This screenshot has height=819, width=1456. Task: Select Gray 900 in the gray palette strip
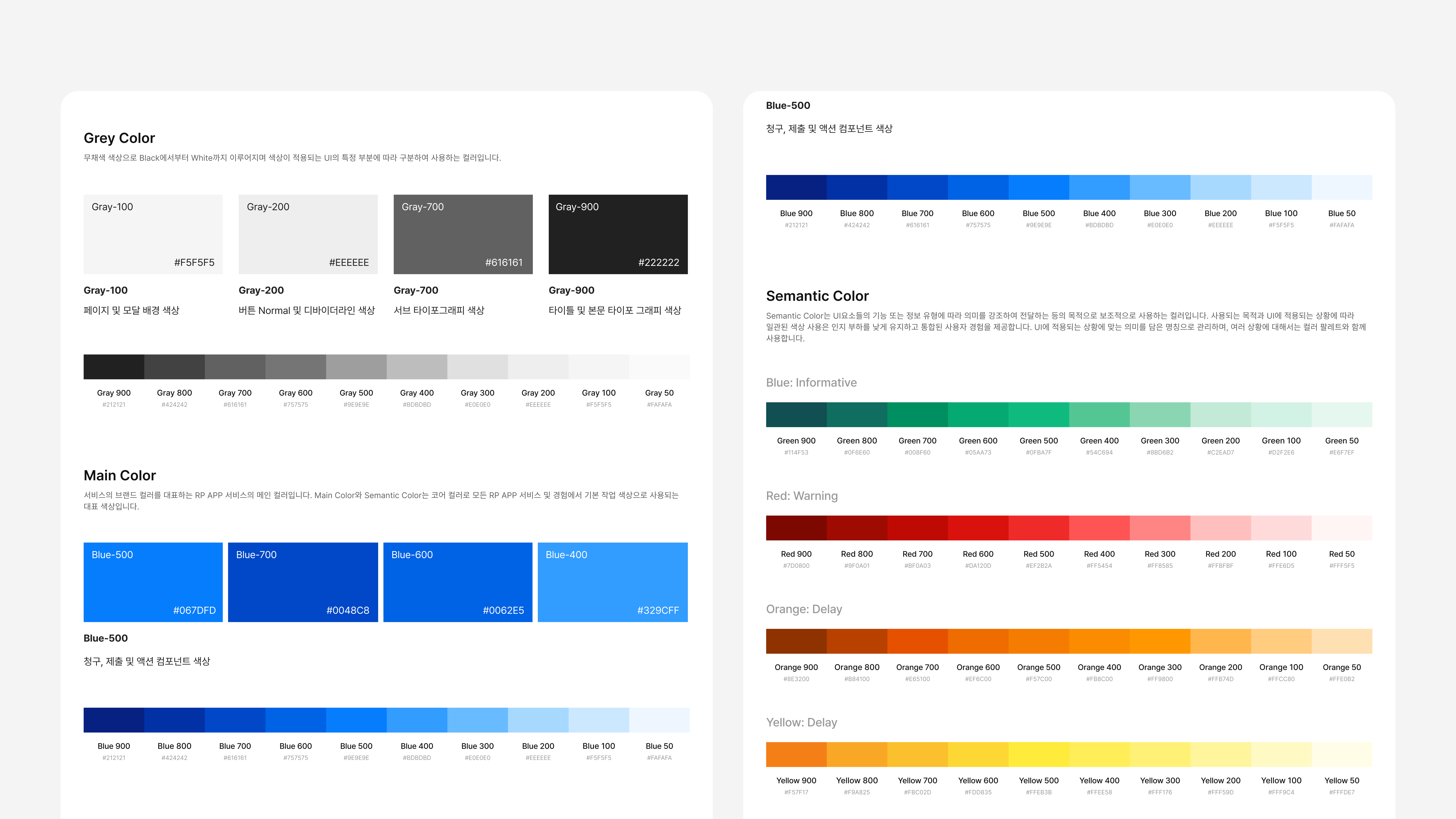click(x=114, y=366)
